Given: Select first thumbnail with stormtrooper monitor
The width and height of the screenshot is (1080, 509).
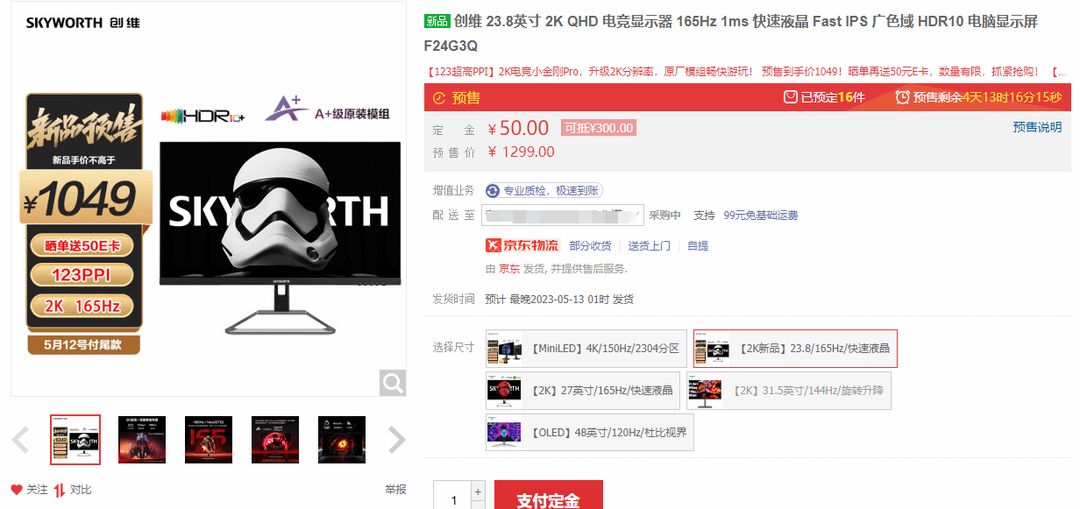Looking at the screenshot, I should [75, 439].
